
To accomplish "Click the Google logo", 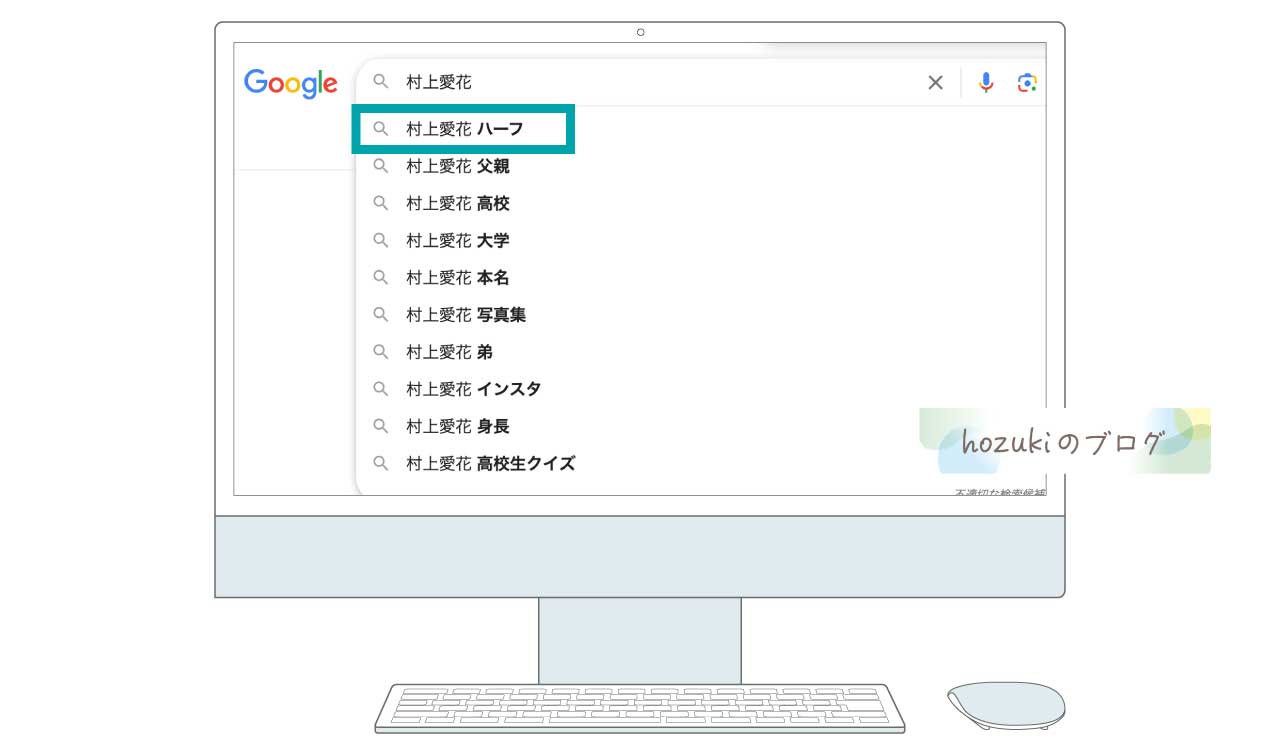I will click(291, 84).
